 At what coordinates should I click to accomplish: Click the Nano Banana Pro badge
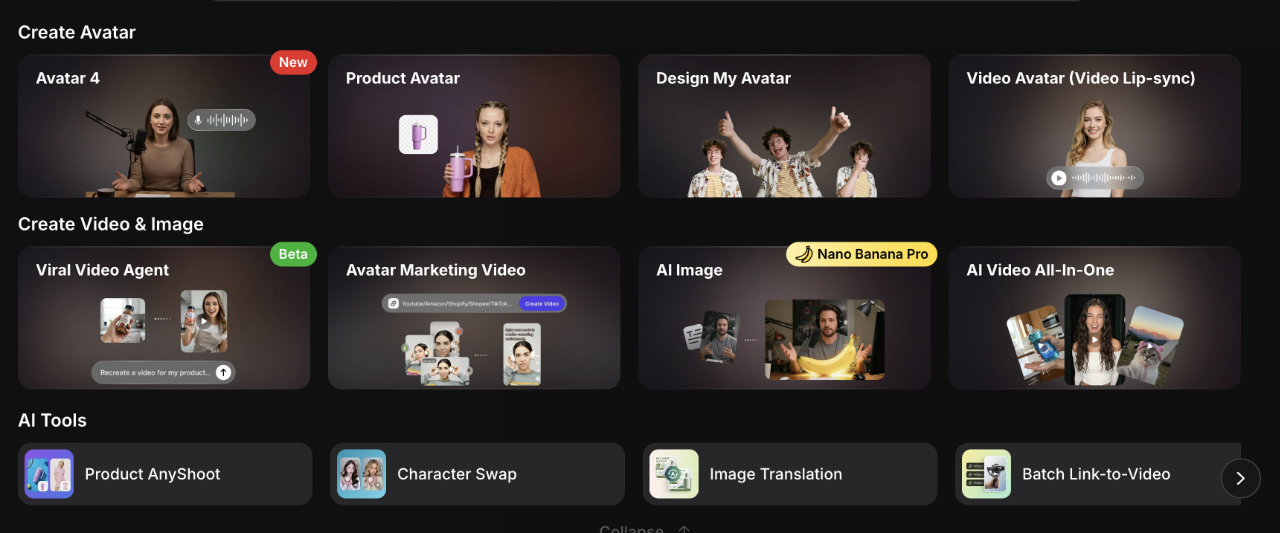861,254
